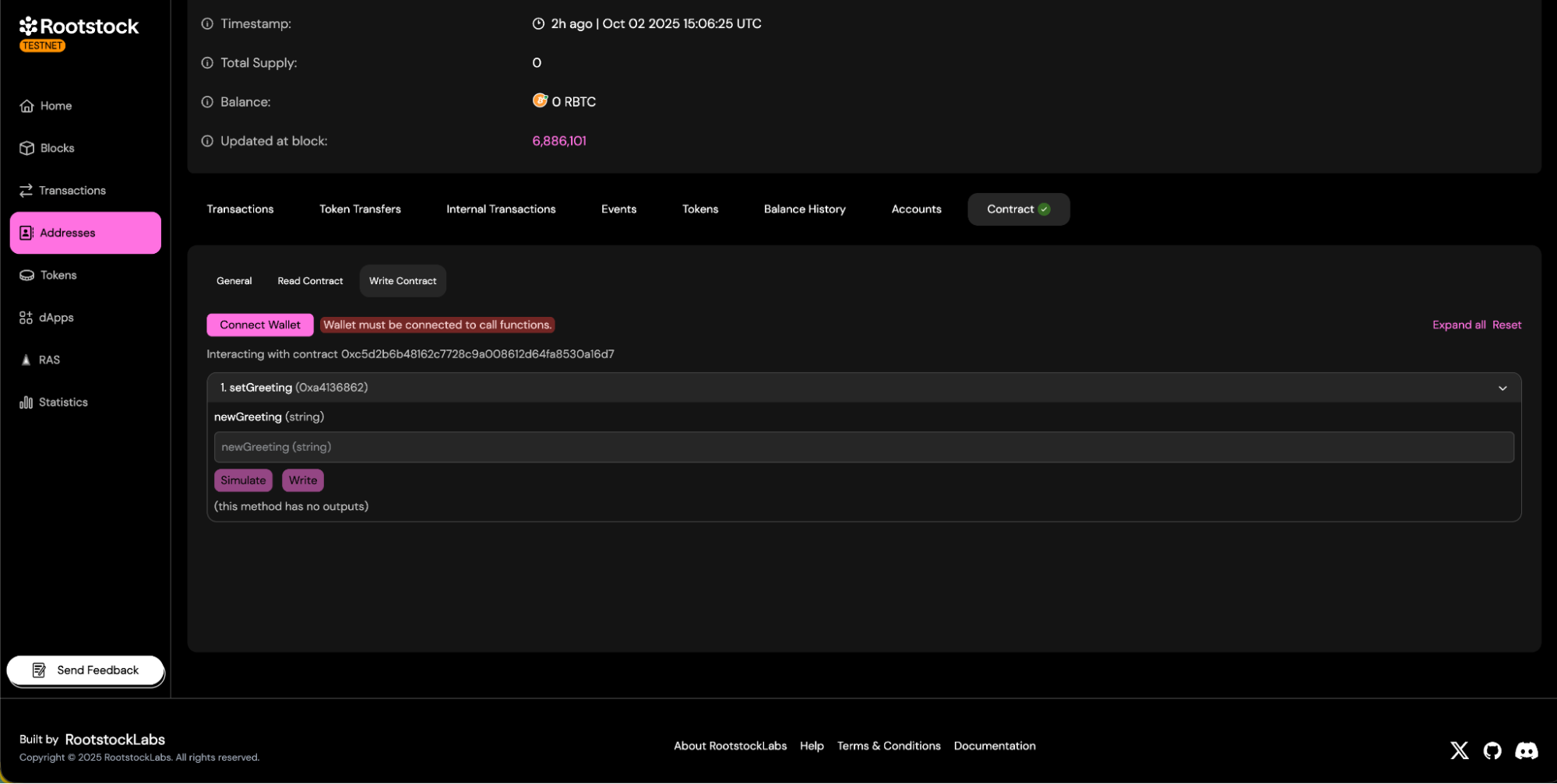Open the X (Twitter) social icon
Viewport: 1557px width, 784px height.
click(x=1459, y=751)
